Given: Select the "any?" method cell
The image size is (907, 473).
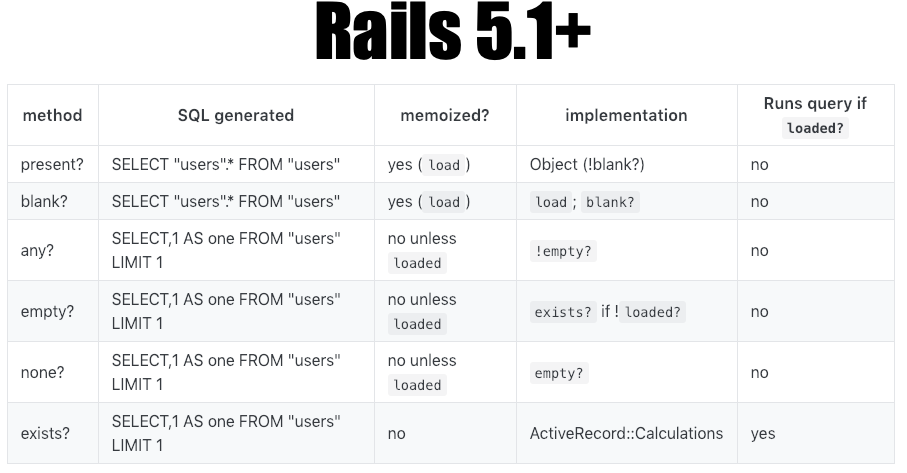Looking at the screenshot, I should pos(37,250).
